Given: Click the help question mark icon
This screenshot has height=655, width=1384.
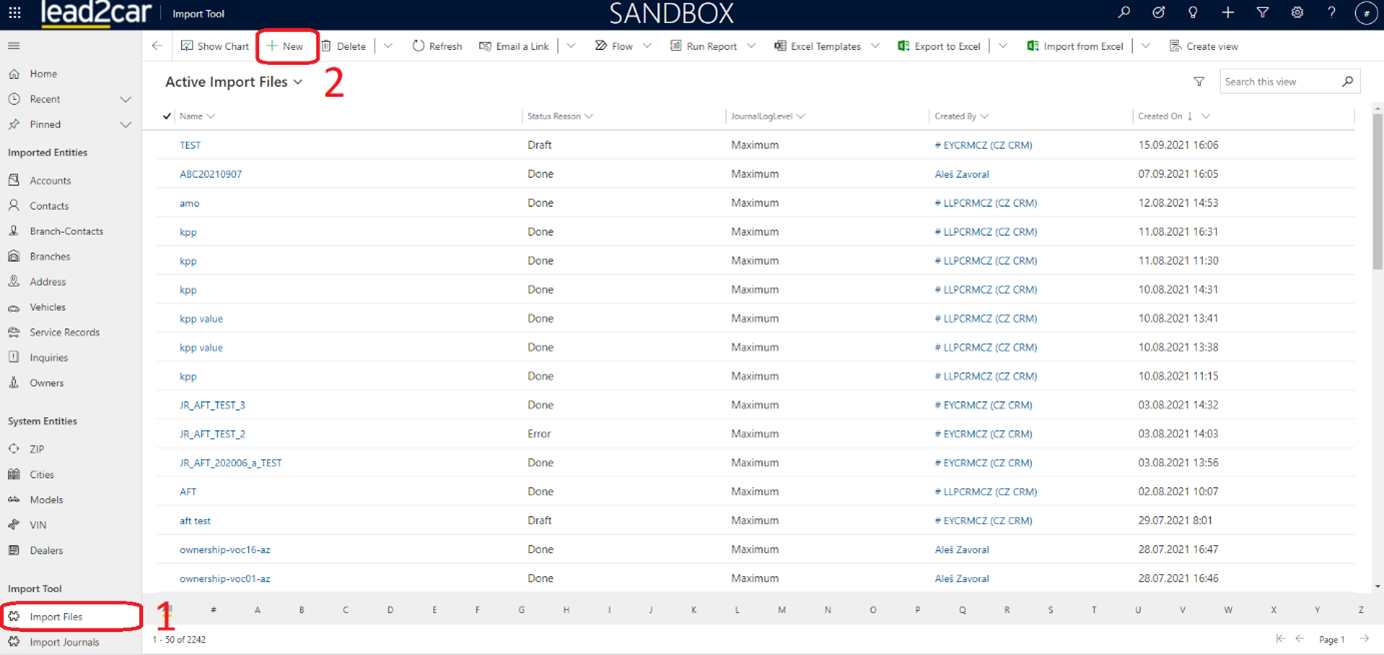Looking at the screenshot, I should [x=1331, y=13].
